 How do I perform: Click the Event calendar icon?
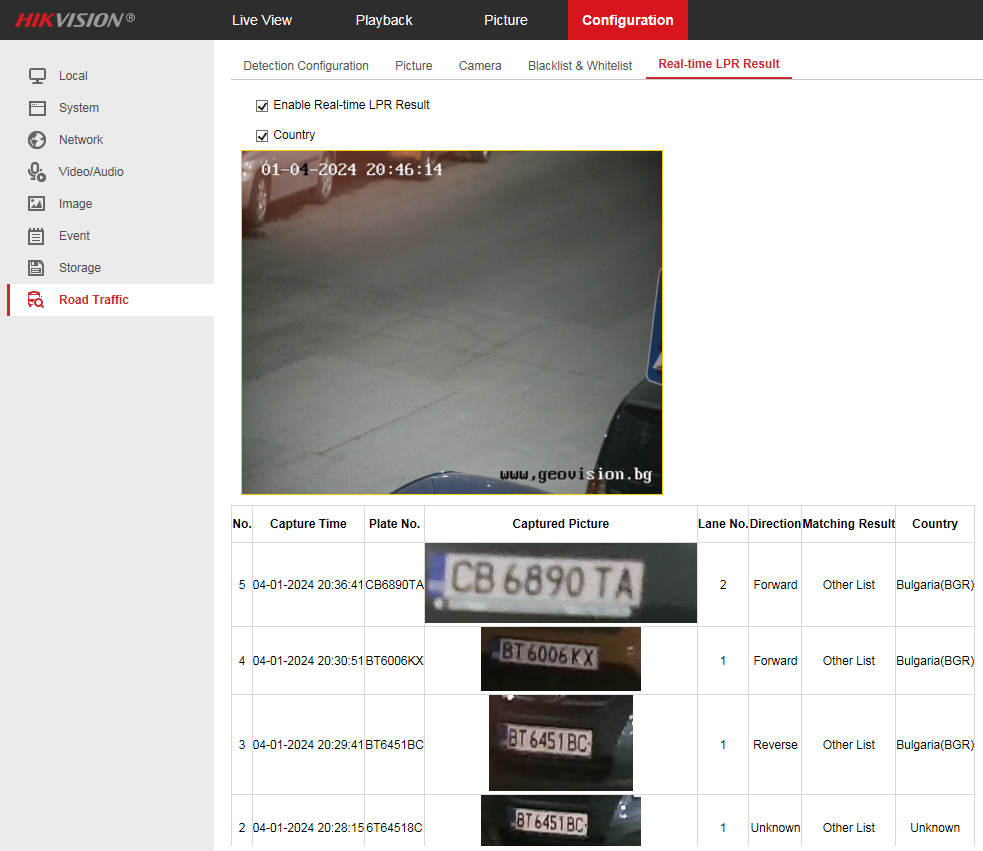(x=37, y=236)
